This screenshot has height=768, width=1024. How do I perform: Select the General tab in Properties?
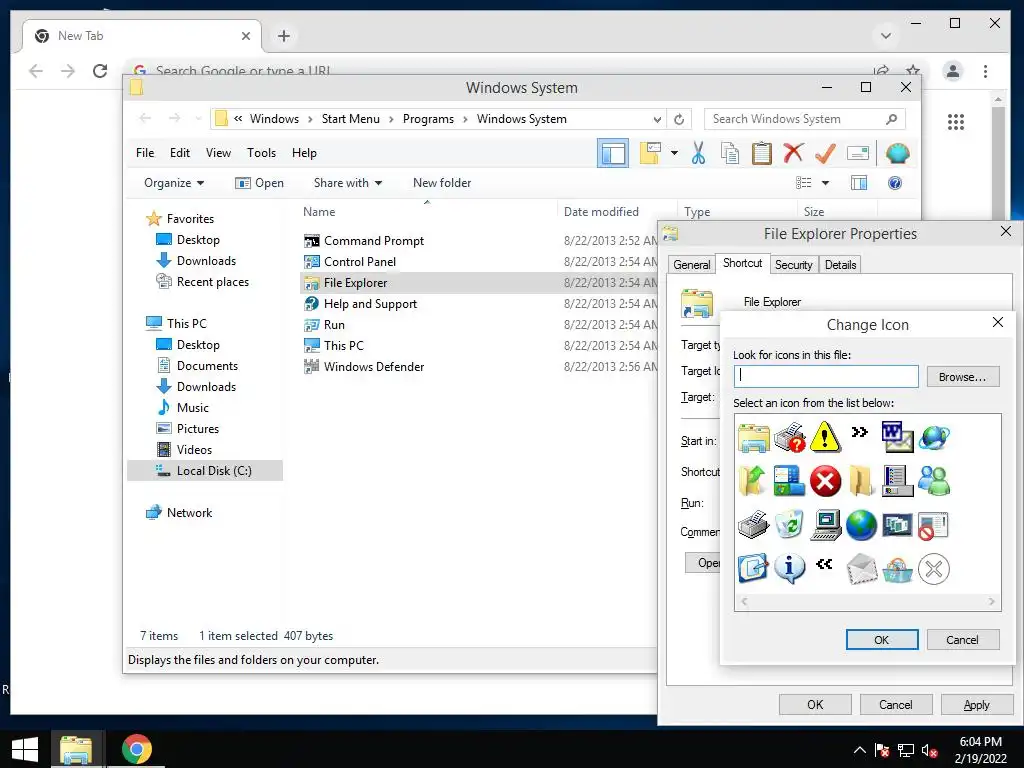coord(692,264)
